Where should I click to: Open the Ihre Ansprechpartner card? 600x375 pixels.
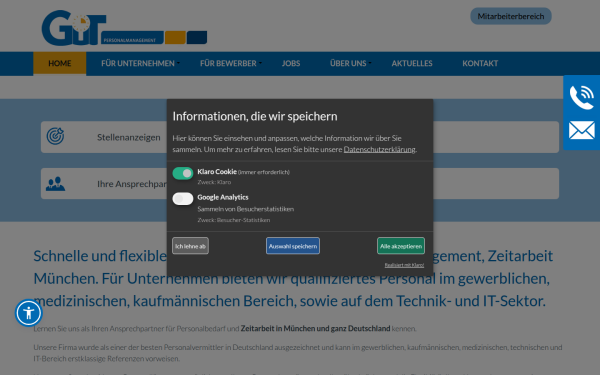[x=300, y=184]
